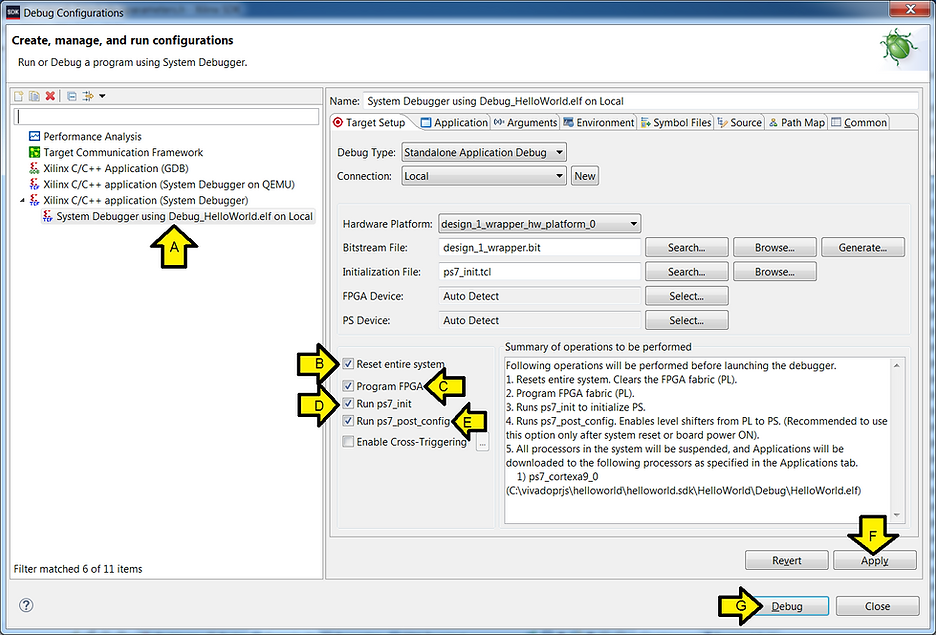Click the Filter launch configurations icon

pyautogui.click(x=87, y=95)
